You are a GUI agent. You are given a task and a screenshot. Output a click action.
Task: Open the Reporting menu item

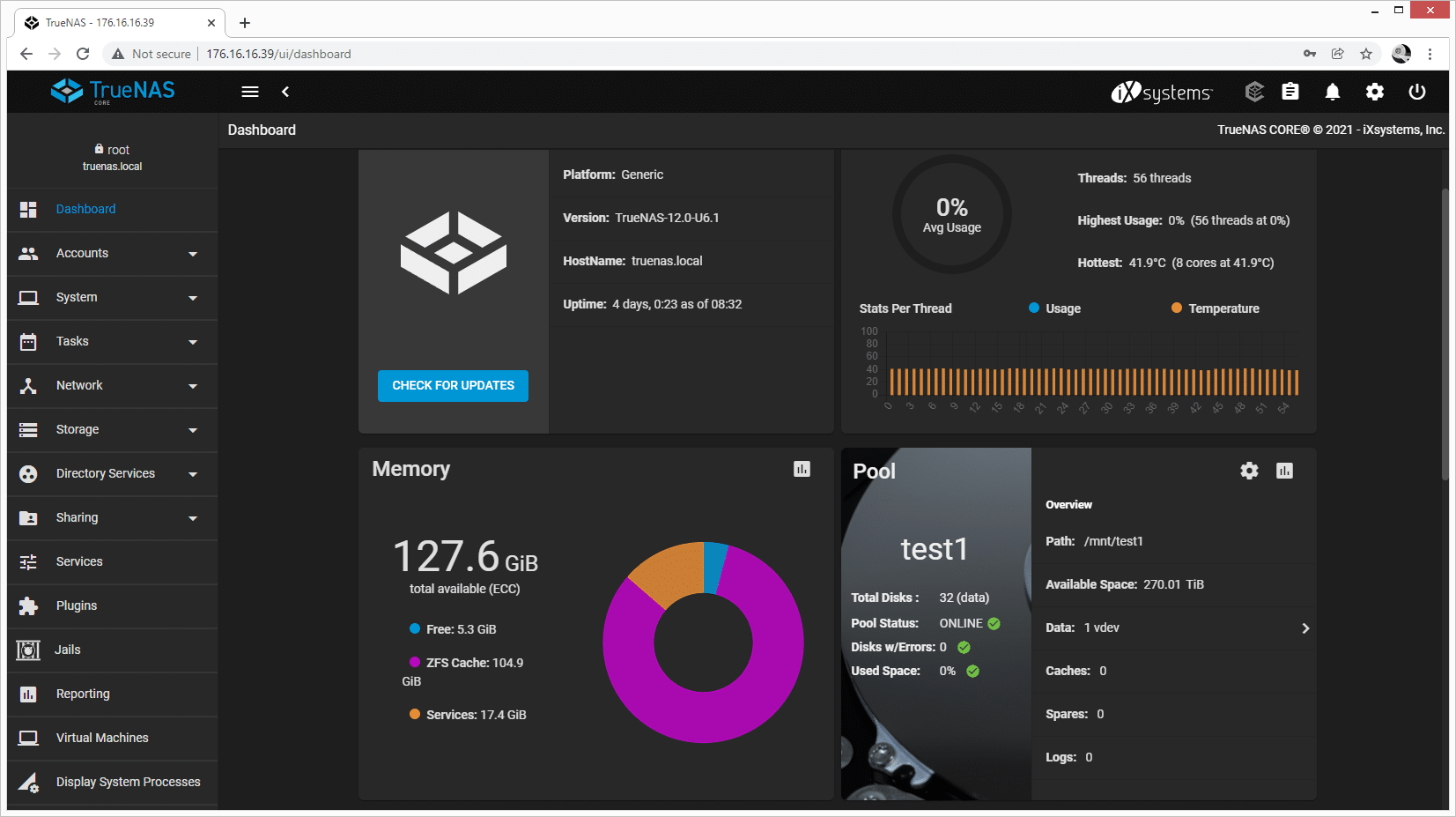click(x=113, y=694)
